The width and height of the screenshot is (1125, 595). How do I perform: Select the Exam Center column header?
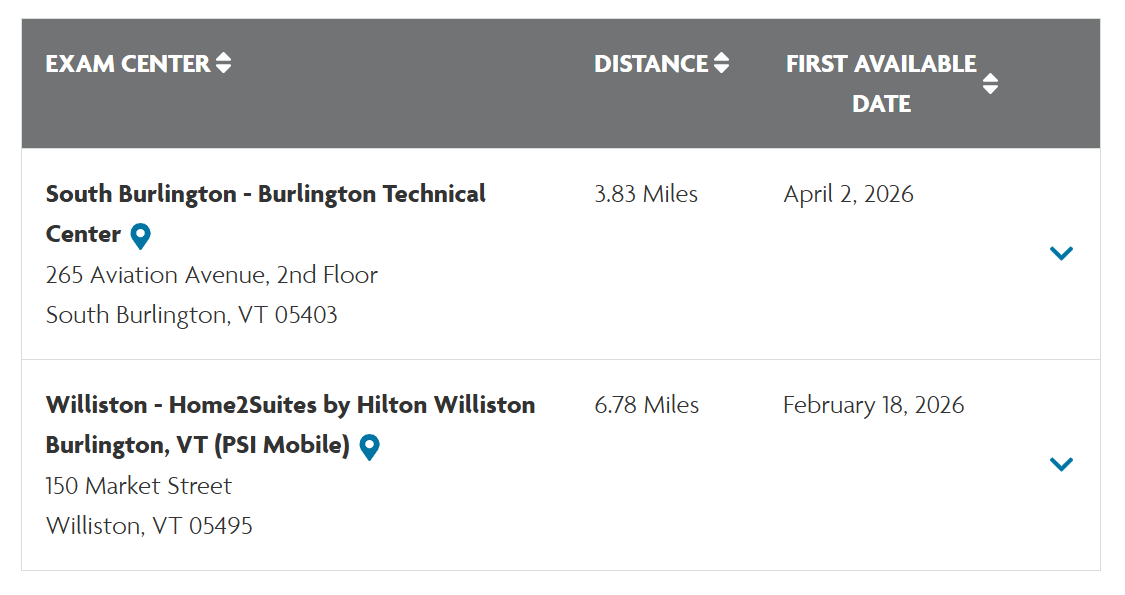tap(128, 64)
